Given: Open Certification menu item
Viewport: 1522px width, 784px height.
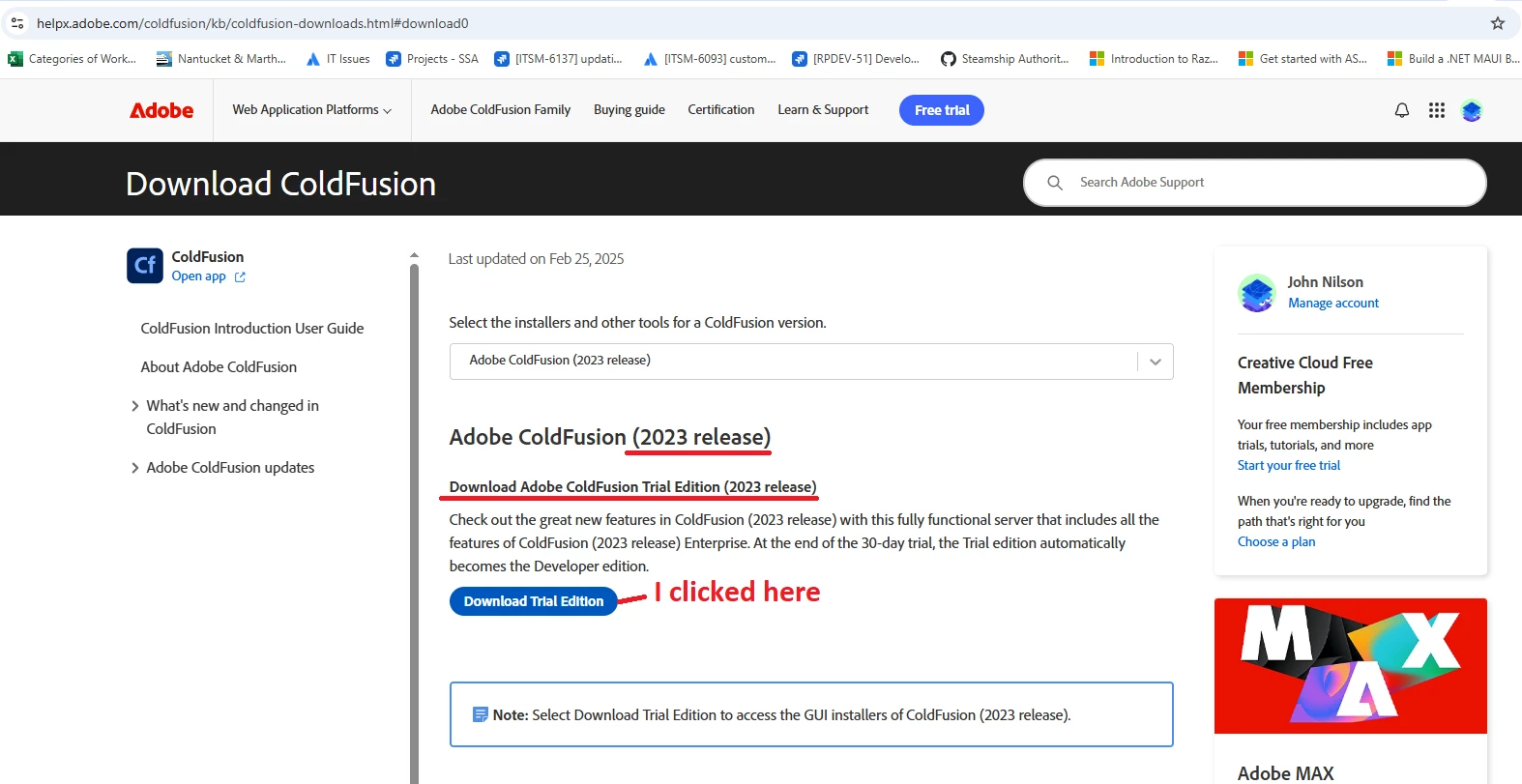Looking at the screenshot, I should pos(721,110).
